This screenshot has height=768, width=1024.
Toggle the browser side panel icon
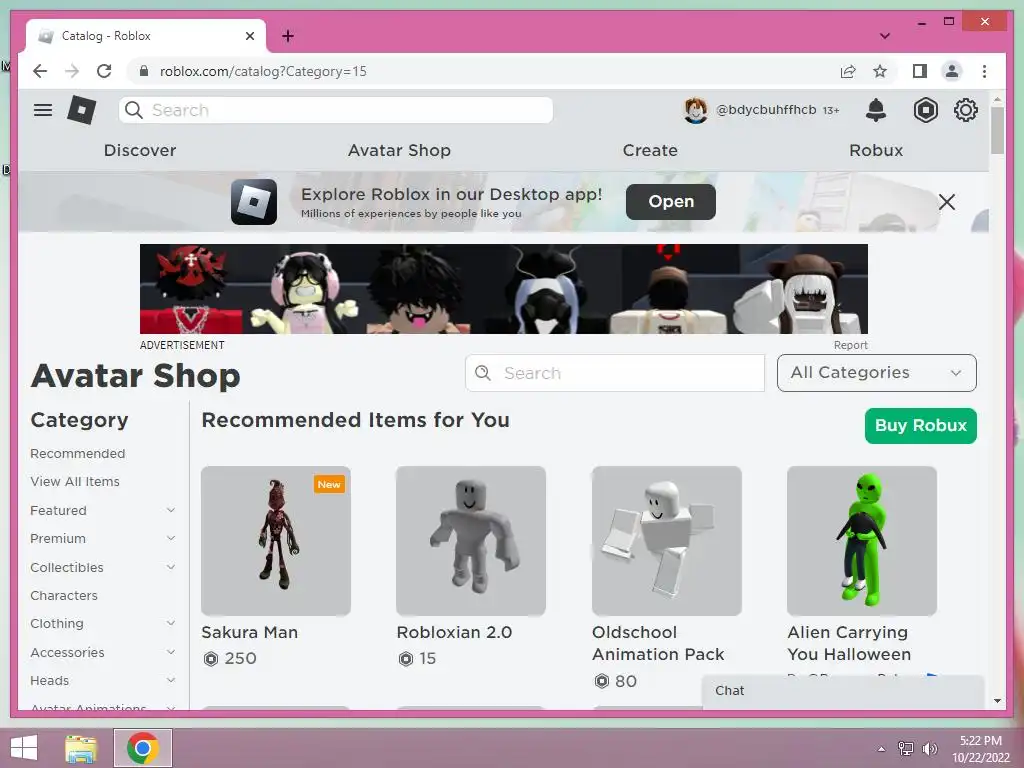click(920, 71)
